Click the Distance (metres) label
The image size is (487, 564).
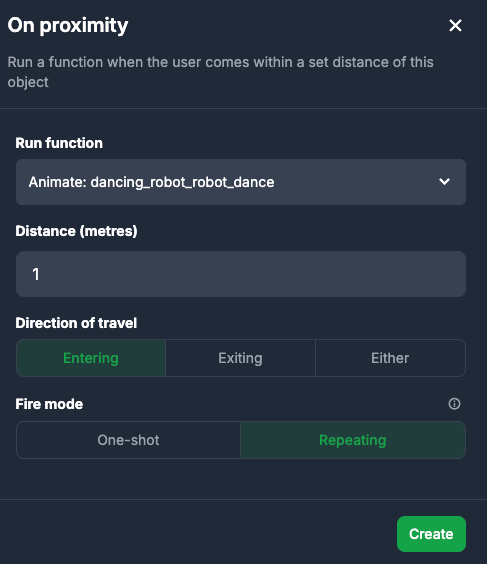(x=76, y=231)
